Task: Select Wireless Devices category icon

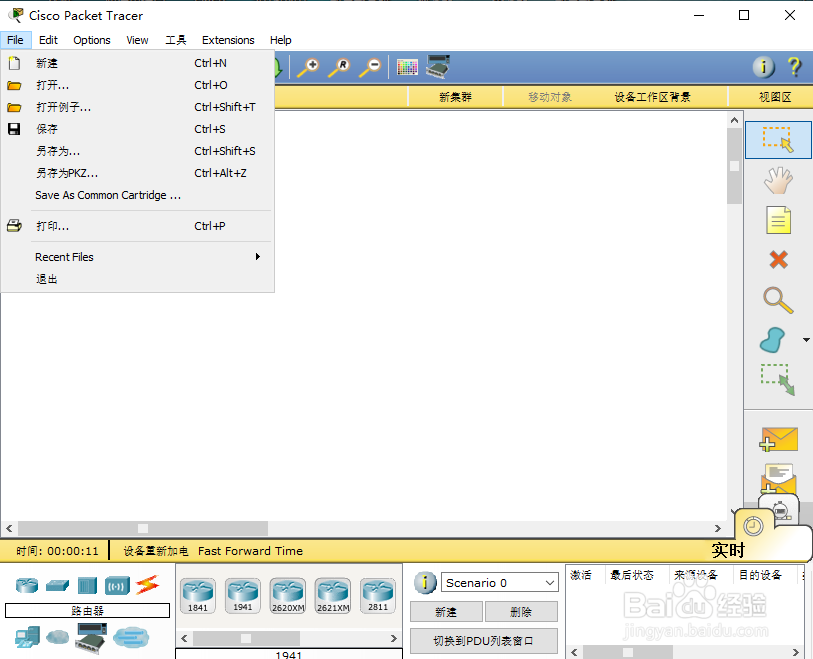Action: point(117,586)
